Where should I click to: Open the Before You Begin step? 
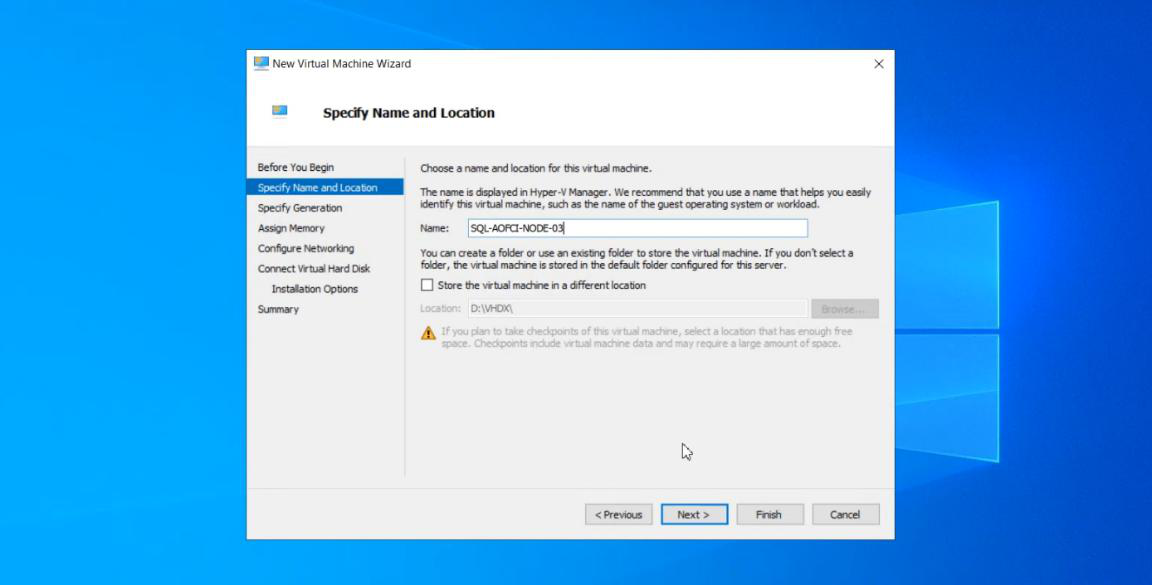tap(295, 168)
